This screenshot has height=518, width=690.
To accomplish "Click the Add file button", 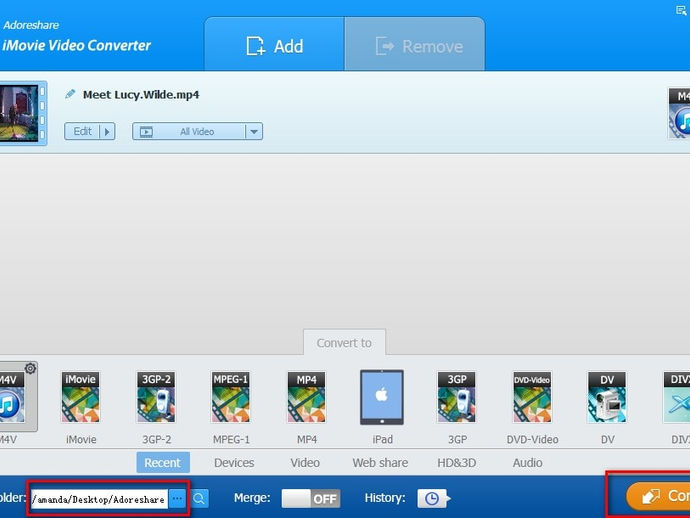I will [x=274, y=45].
